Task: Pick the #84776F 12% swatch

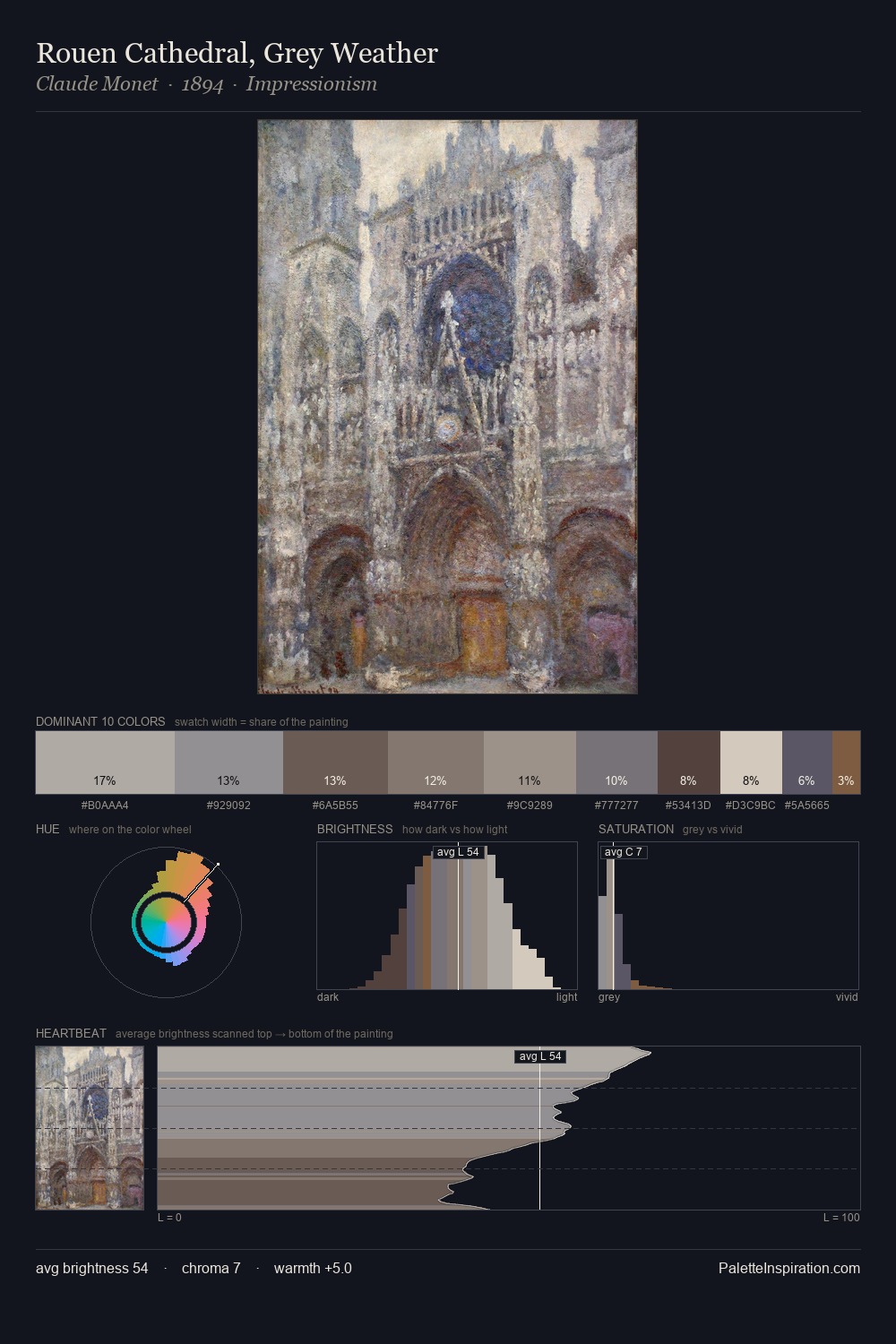Action: tap(435, 762)
